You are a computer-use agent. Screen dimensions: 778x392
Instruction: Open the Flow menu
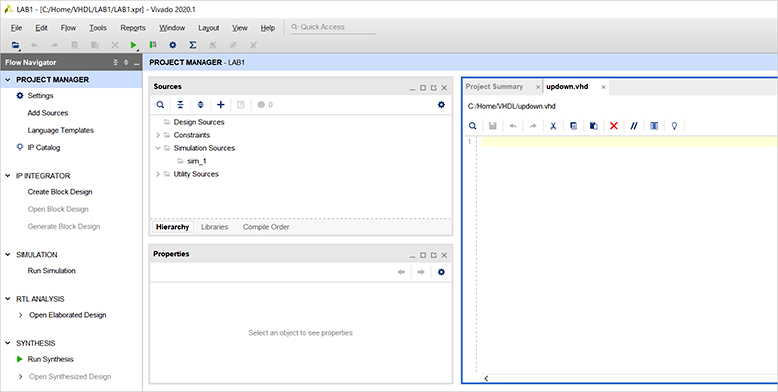68,28
